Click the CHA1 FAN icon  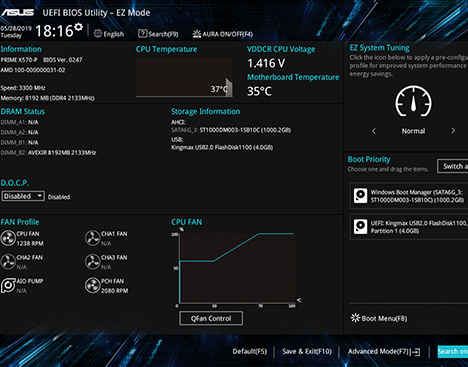click(92, 238)
